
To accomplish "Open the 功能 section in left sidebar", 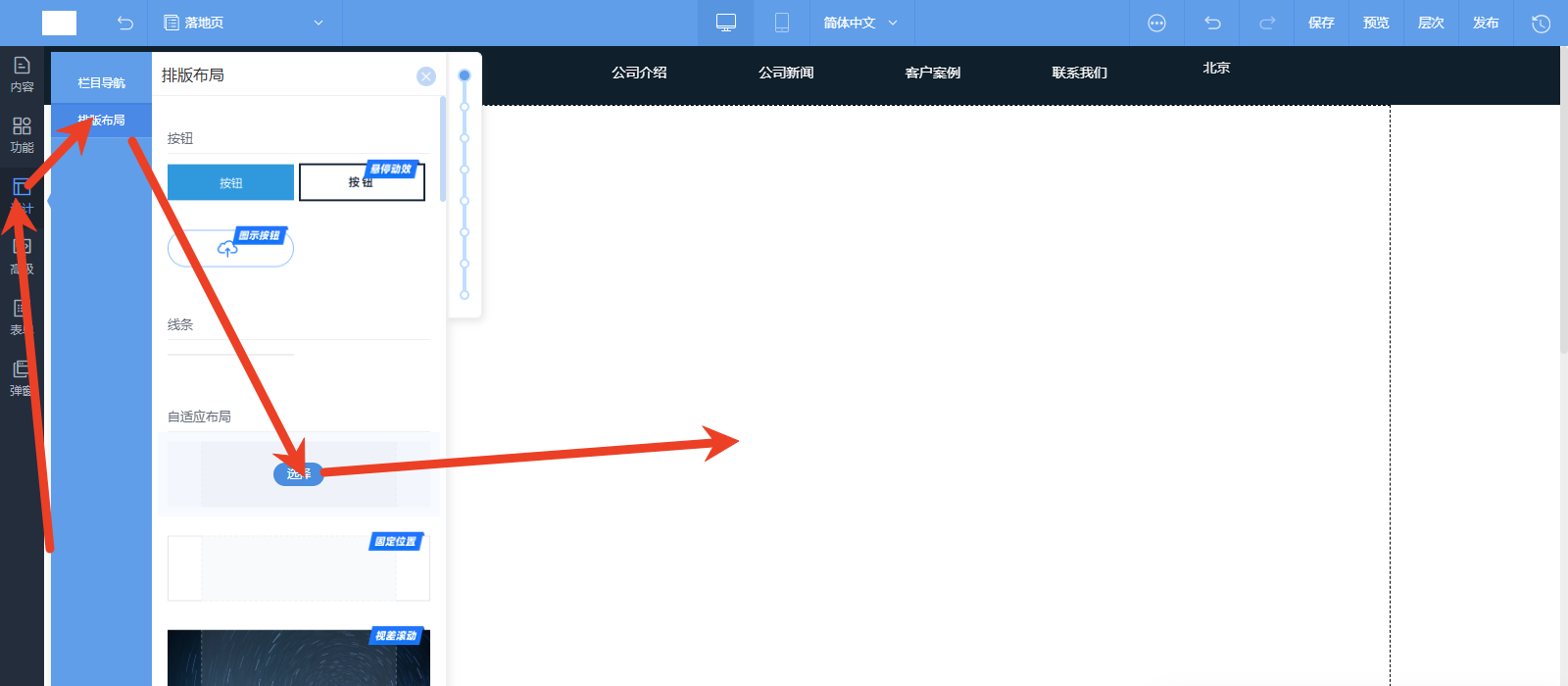I will pyautogui.click(x=22, y=135).
